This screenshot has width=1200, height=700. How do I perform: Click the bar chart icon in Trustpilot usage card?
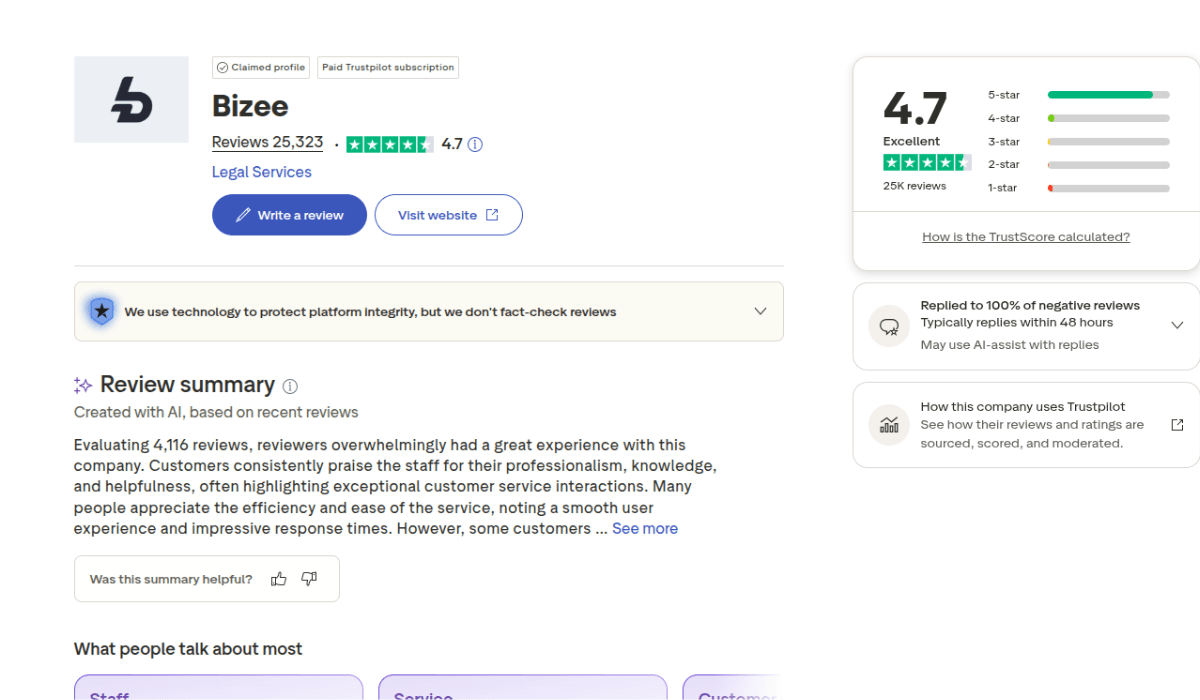889,424
